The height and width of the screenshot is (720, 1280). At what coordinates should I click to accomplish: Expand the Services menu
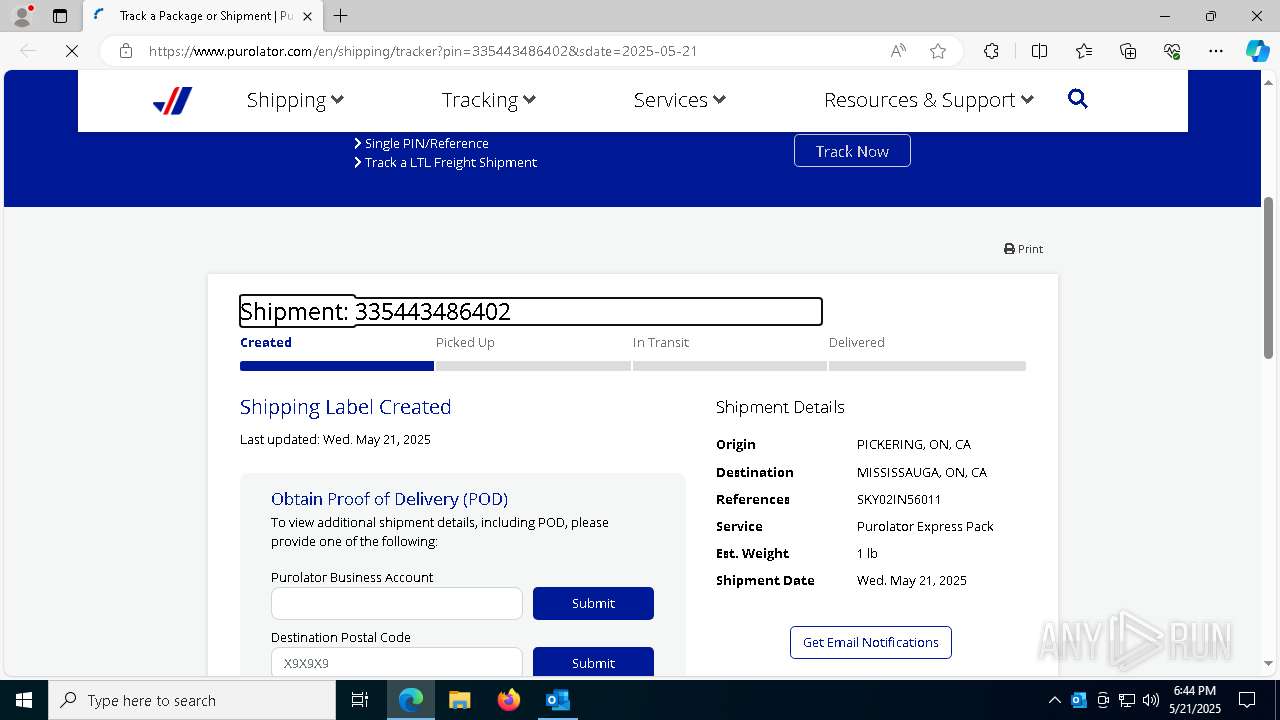(x=680, y=100)
